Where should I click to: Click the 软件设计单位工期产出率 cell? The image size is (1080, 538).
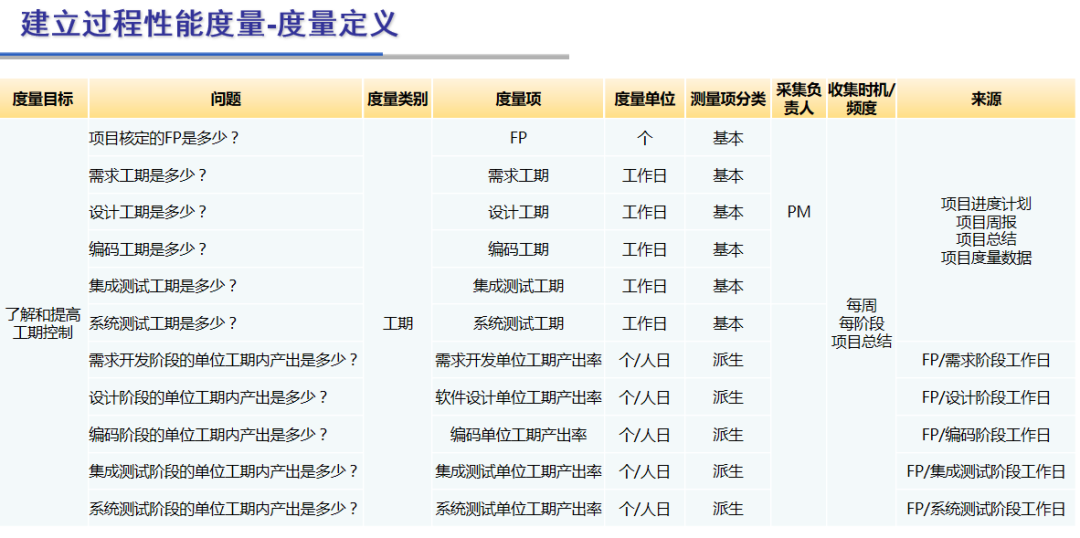coord(518,397)
